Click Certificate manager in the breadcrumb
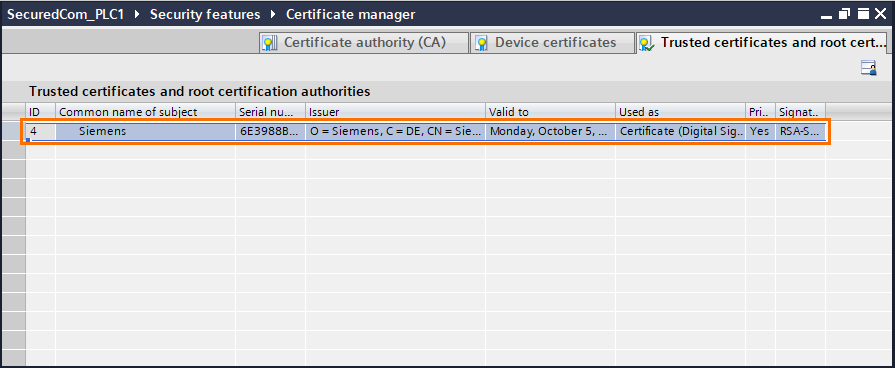The width and height of the screenshot is (895, 368). [350, 14]
